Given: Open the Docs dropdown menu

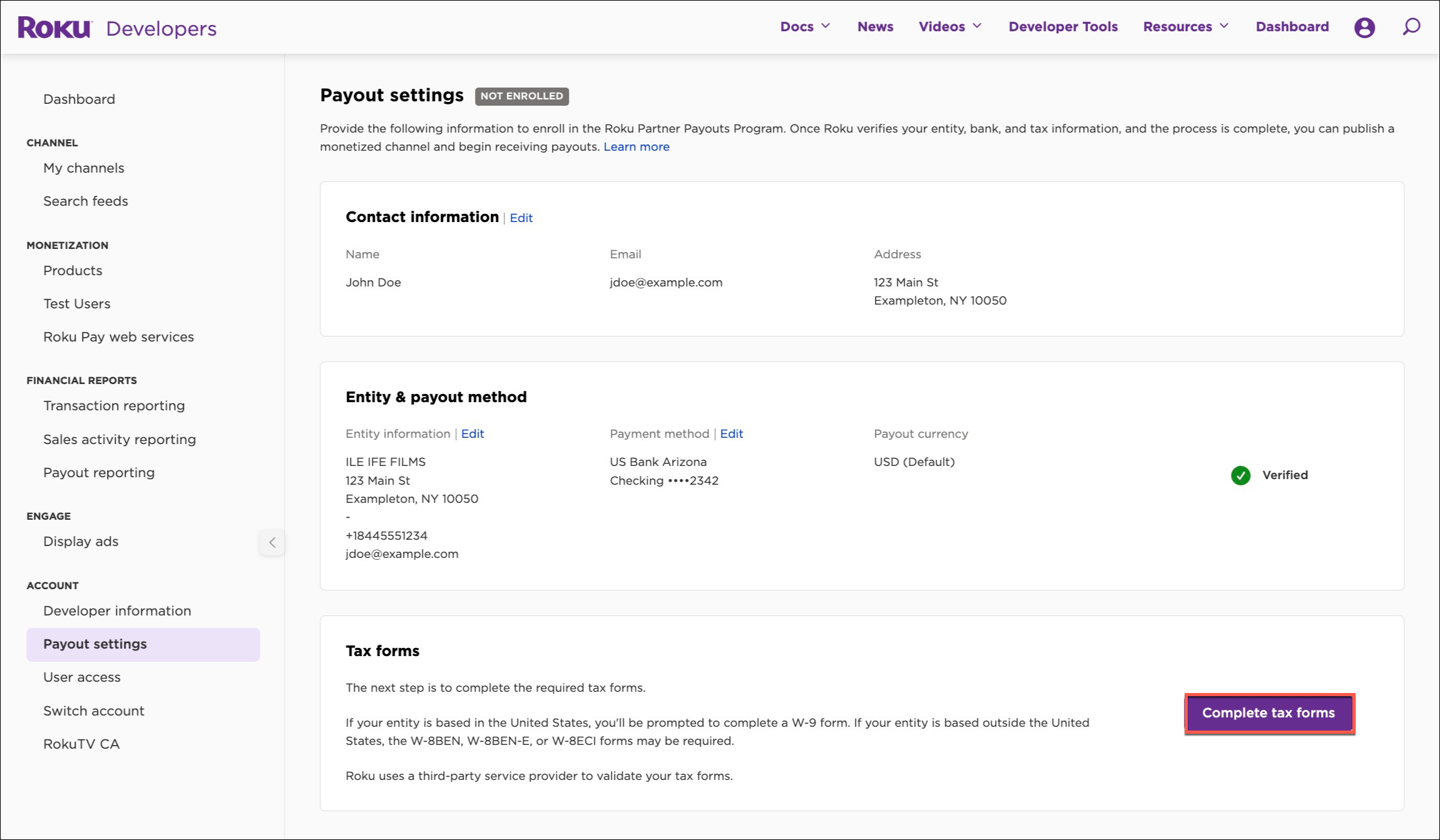Looking at the screenshot, I should tap(805, 27).
